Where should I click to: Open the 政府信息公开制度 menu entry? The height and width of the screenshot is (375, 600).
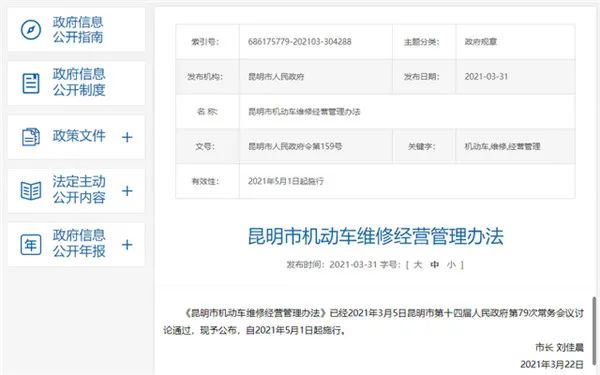coord(76,83)
